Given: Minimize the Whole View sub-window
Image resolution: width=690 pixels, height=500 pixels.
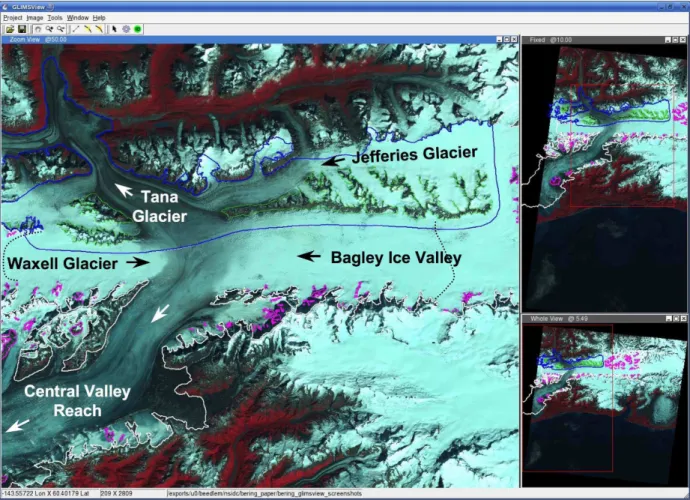Looking at the screenshot, I should pyautogui.click(x=669, y=319).
